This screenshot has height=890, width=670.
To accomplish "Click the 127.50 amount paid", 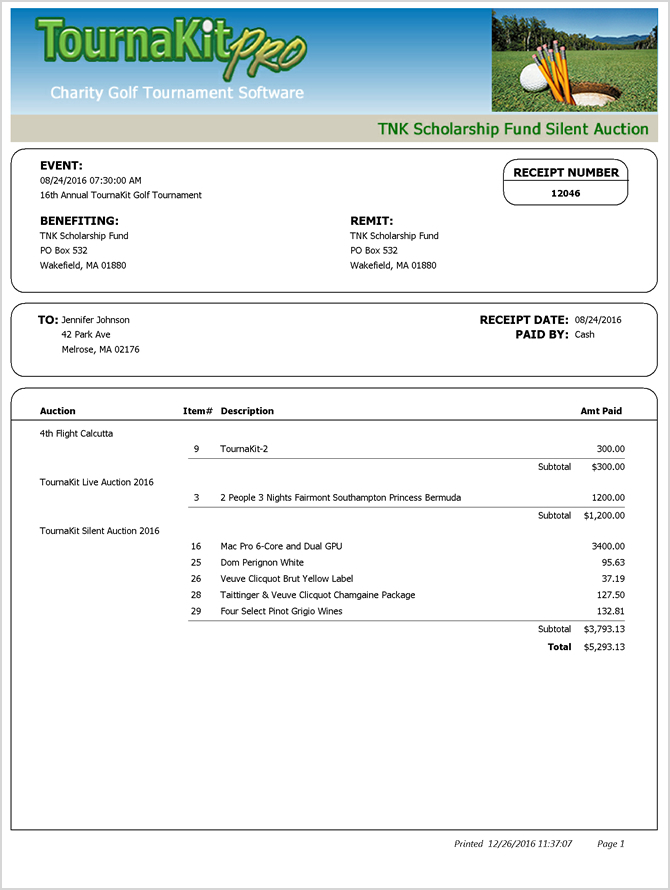I will (x=611, y=595).
